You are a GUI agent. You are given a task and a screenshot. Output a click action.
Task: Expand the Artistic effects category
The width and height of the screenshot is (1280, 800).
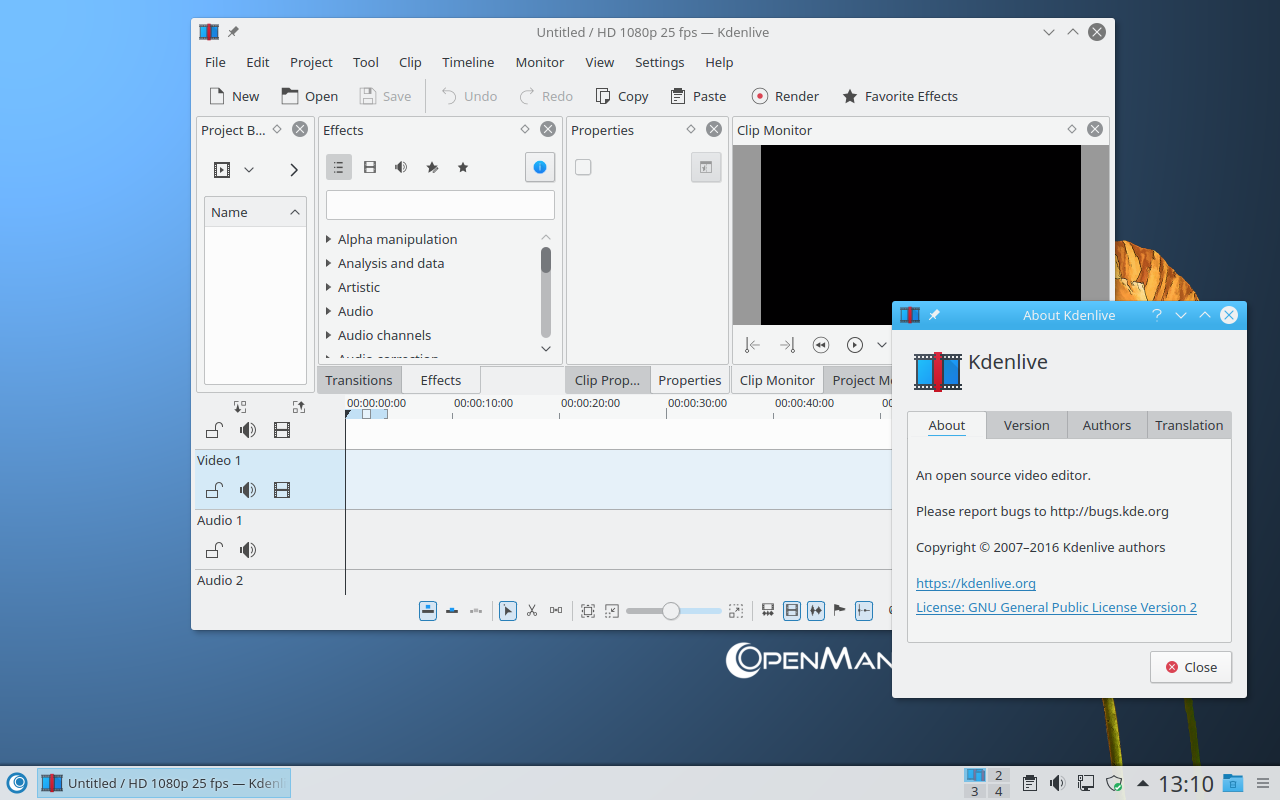(329, 287)
